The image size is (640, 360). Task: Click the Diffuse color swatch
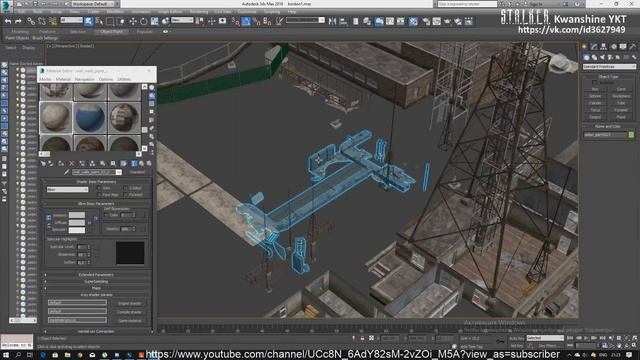(77, 222)
